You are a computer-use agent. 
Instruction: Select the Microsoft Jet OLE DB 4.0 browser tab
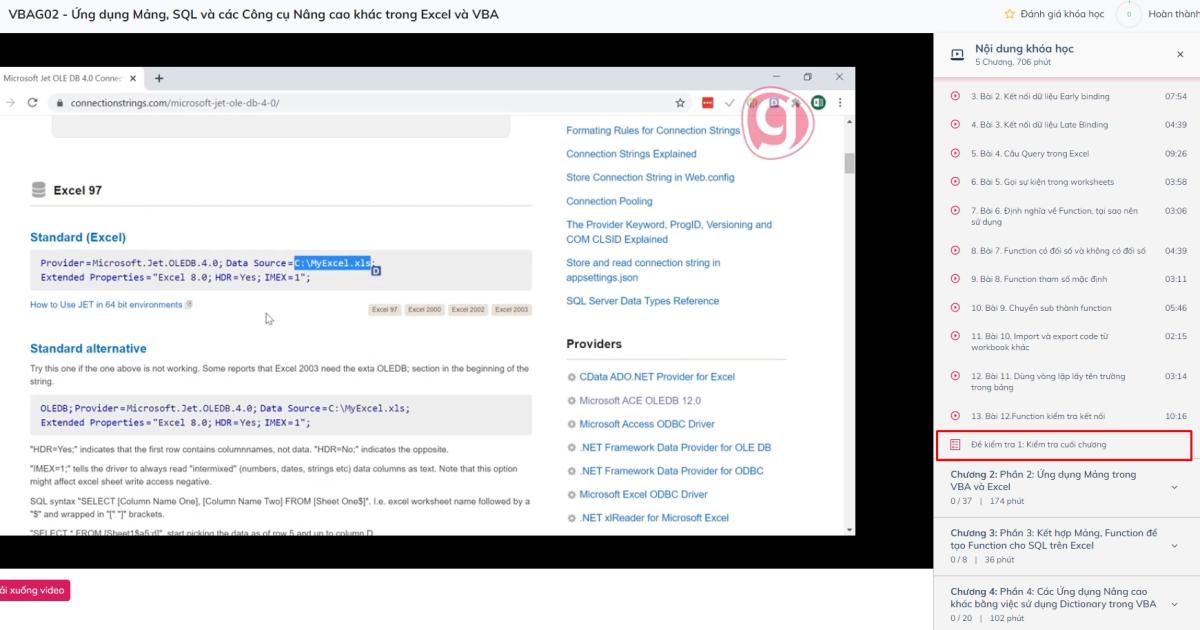click(70, 78)
